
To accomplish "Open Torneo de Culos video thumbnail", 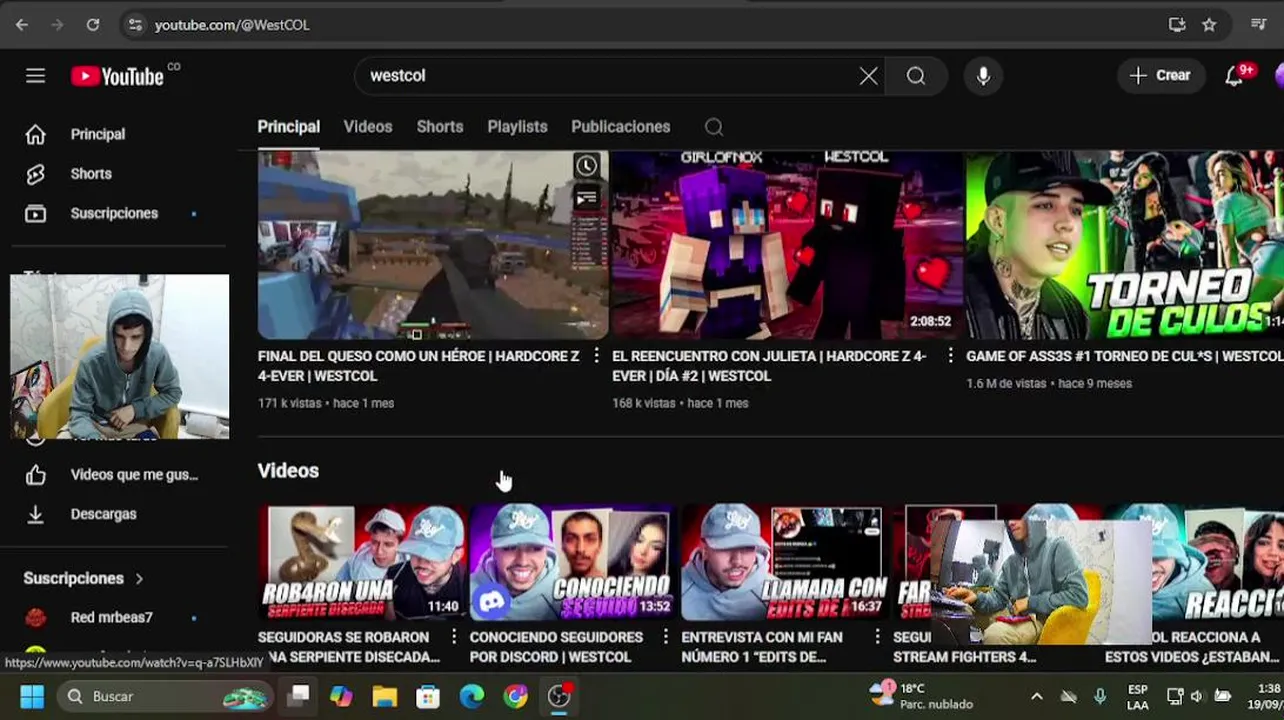I will [x=1125, y=245].
